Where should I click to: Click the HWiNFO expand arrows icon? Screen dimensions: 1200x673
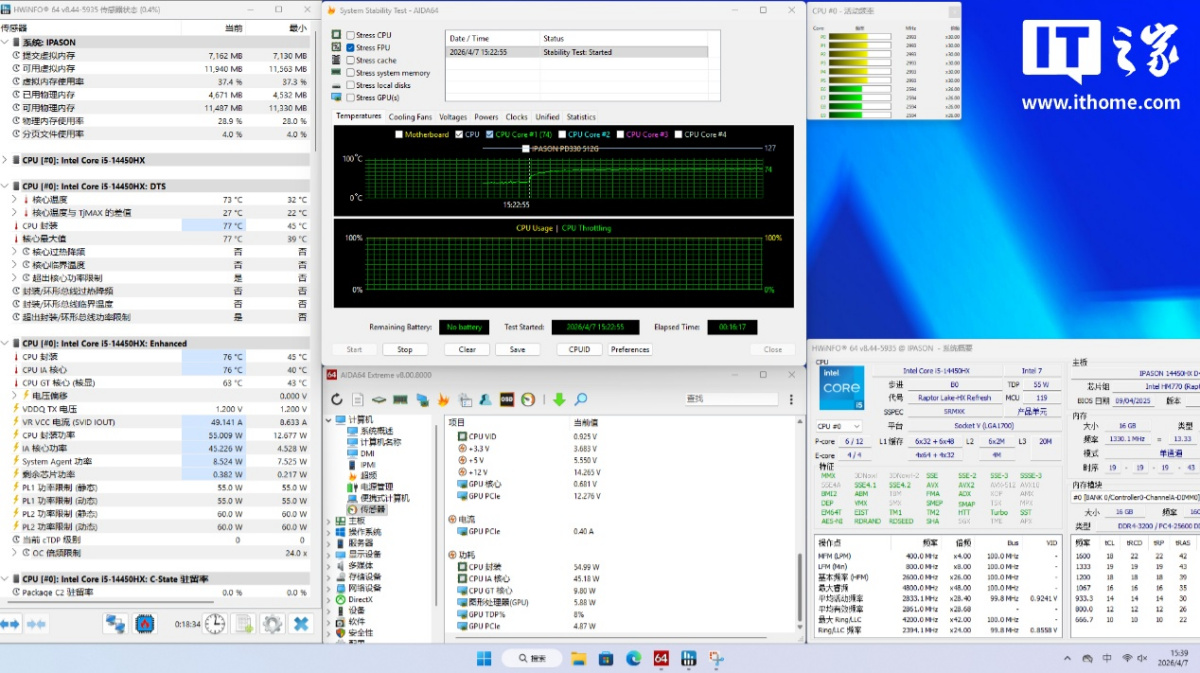10,624
